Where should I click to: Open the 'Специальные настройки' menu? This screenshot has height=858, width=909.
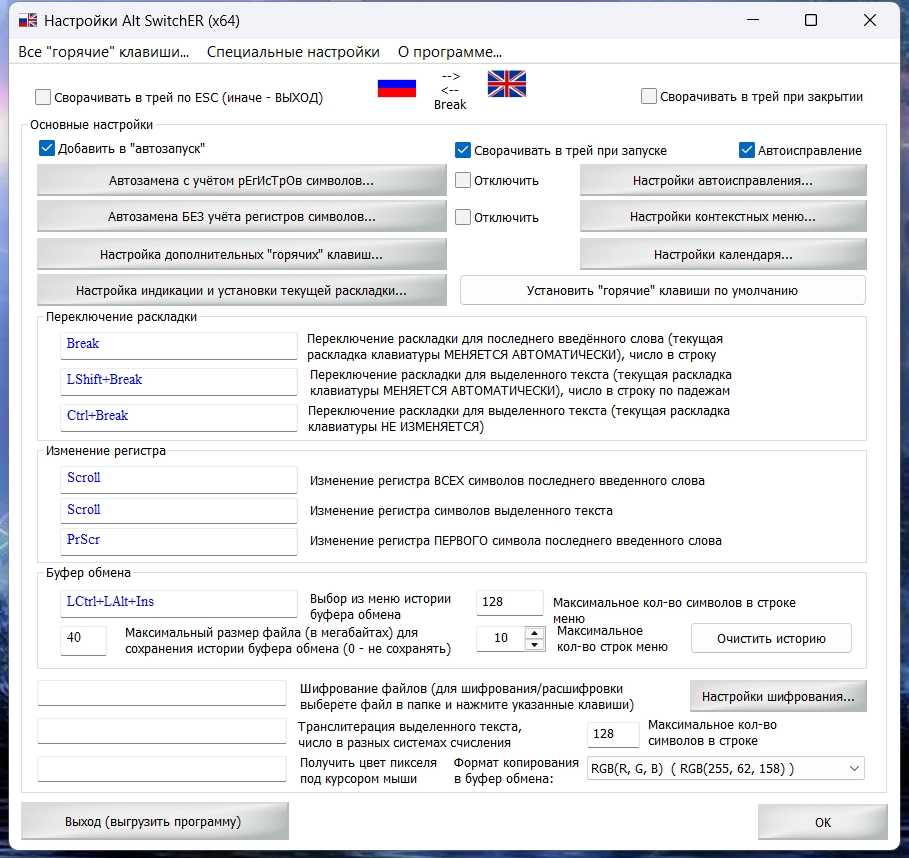(x=293, y=52)
